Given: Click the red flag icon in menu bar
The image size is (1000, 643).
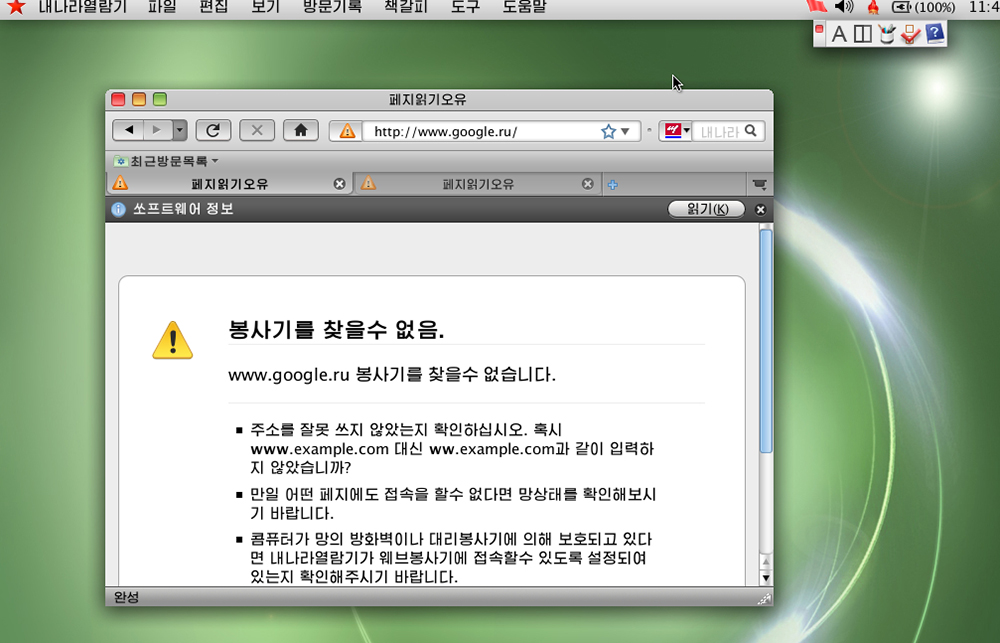Looking at the screenshot, I should tap(817, 6).
